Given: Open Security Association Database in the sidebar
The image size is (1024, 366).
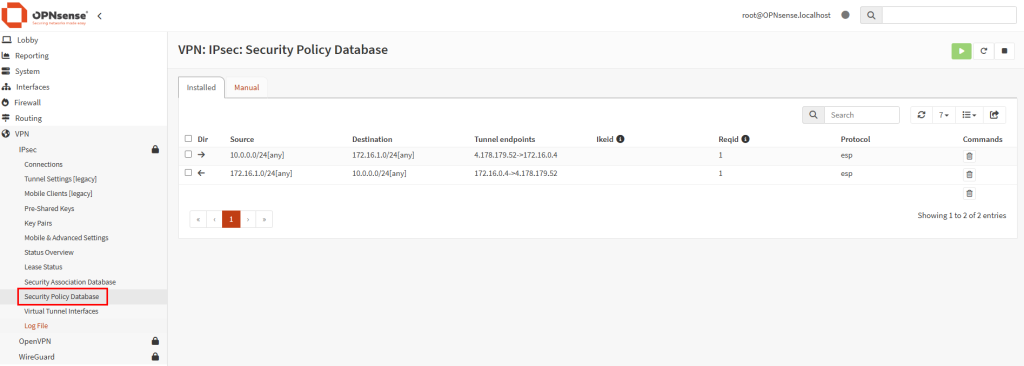Looking at the screenshot, I should tap(70, 282).
